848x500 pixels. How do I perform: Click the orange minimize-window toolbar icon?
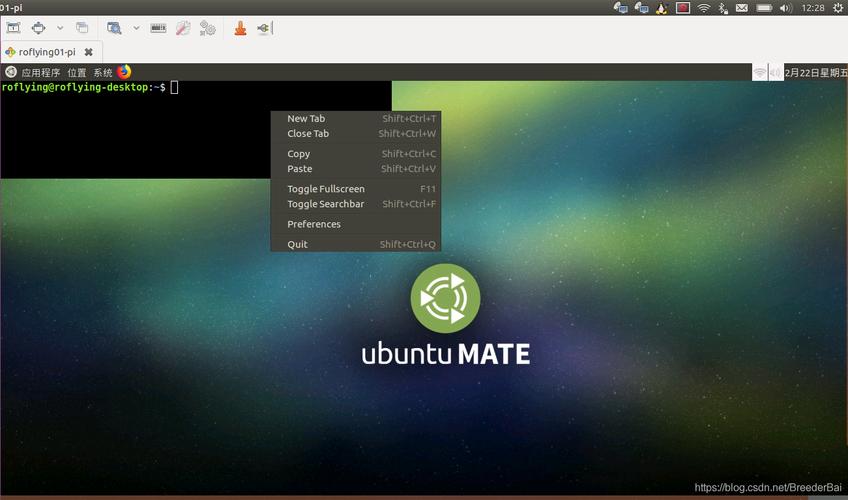[241, 28]
